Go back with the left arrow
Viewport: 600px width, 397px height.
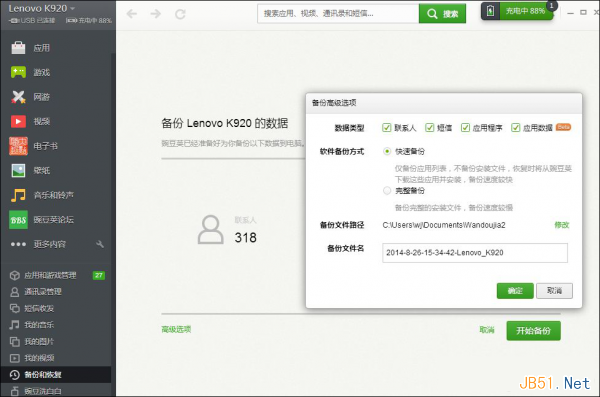coord(132,14)
